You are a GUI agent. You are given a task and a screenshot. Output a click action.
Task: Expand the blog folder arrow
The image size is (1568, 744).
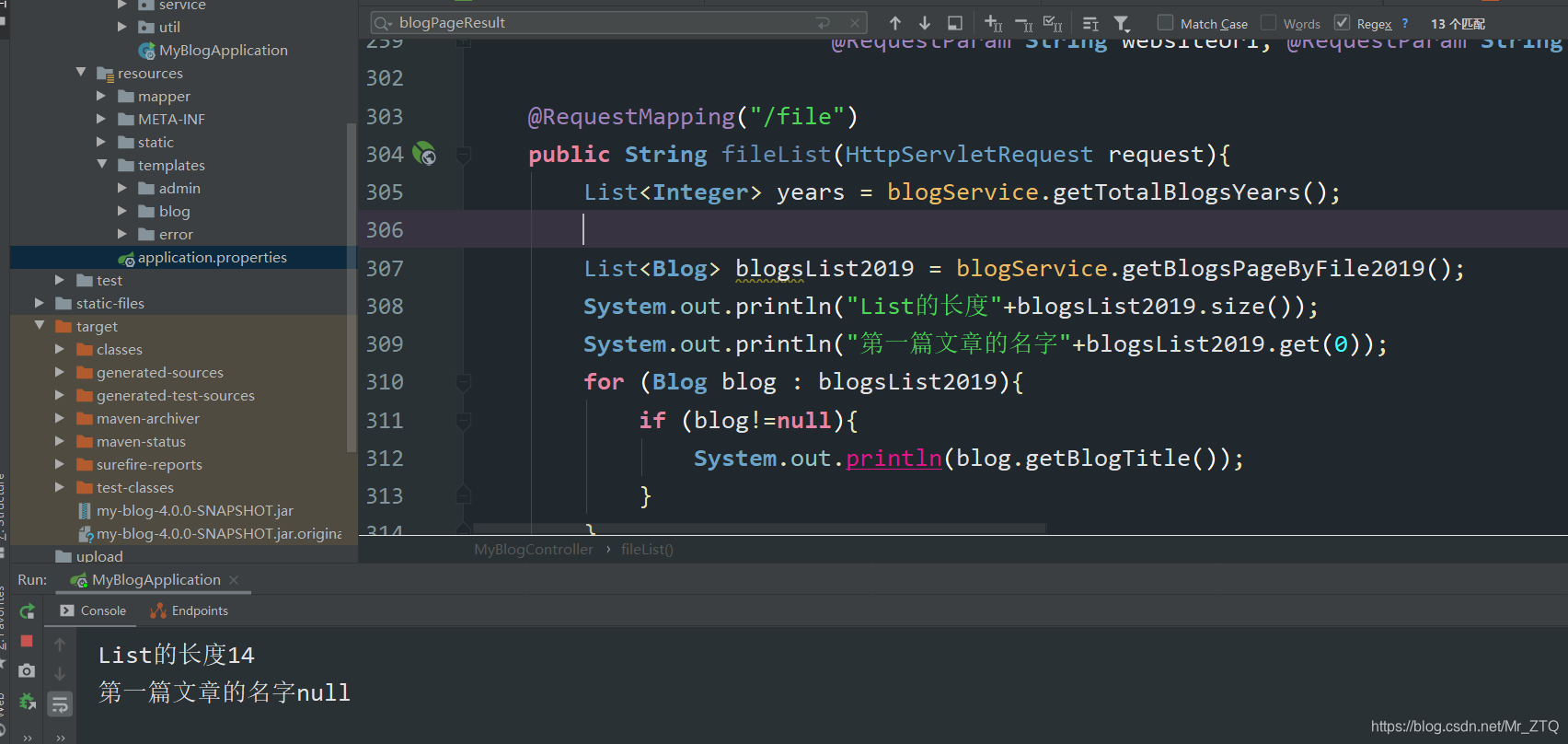pyautogui.click(x=122, y=211)
